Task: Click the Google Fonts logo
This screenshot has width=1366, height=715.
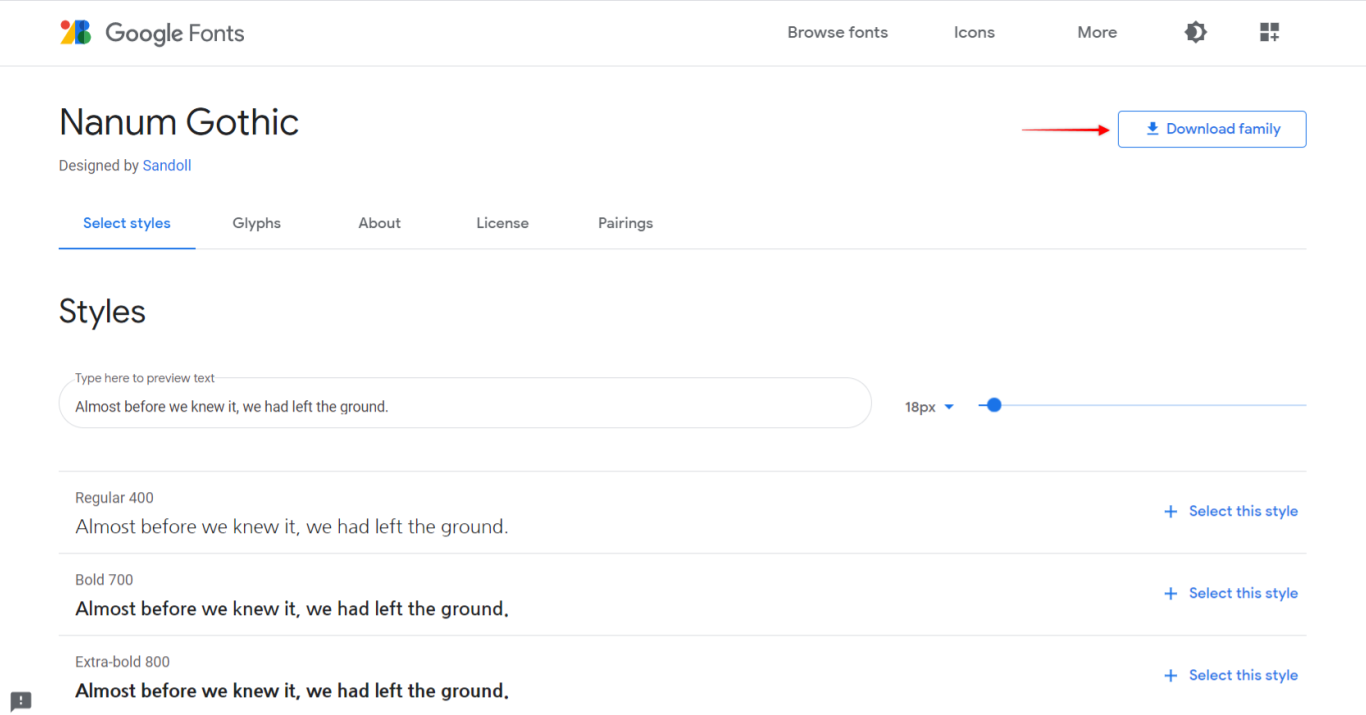Action: tap(152, 33)
